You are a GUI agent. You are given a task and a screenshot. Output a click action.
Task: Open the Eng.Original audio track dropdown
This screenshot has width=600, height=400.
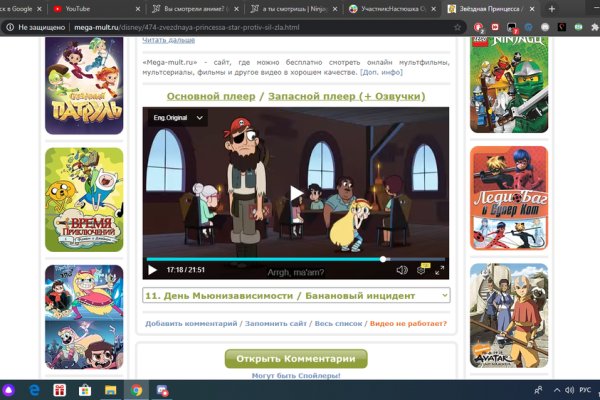(176, 118)
